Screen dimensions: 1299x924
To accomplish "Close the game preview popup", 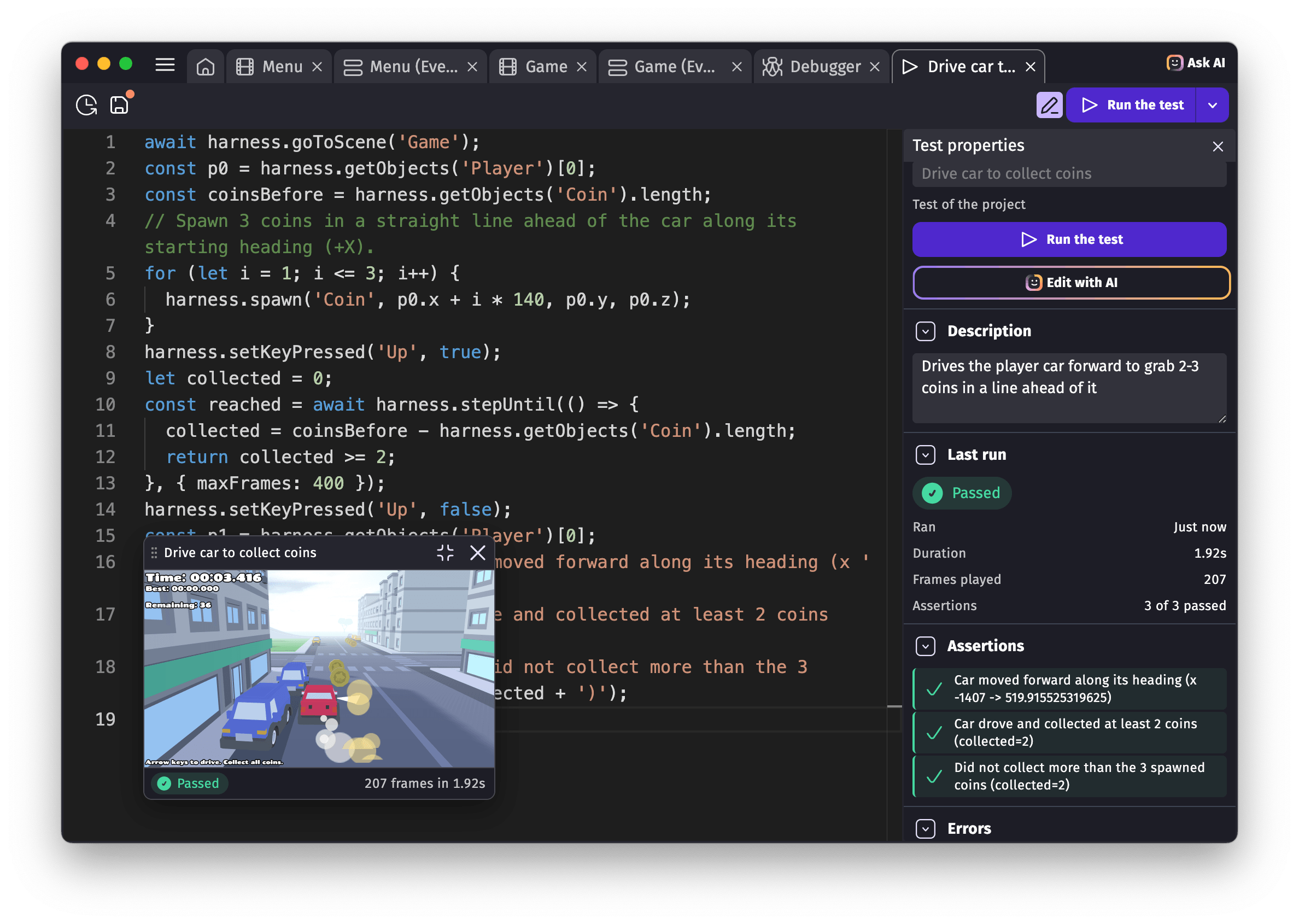I will coord(478,552).
